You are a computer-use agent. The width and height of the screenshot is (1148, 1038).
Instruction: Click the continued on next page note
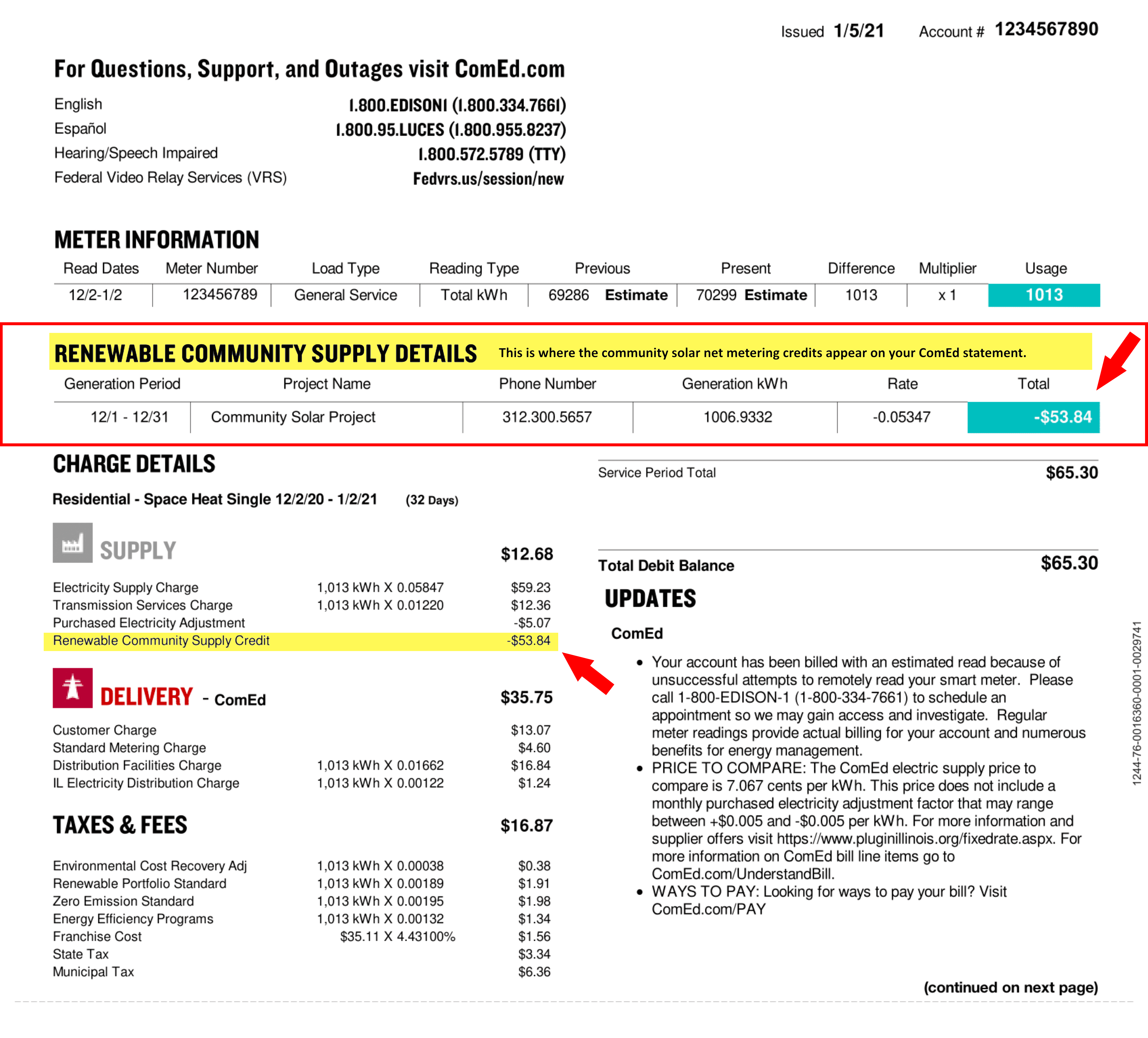(x=1011, y=987)
